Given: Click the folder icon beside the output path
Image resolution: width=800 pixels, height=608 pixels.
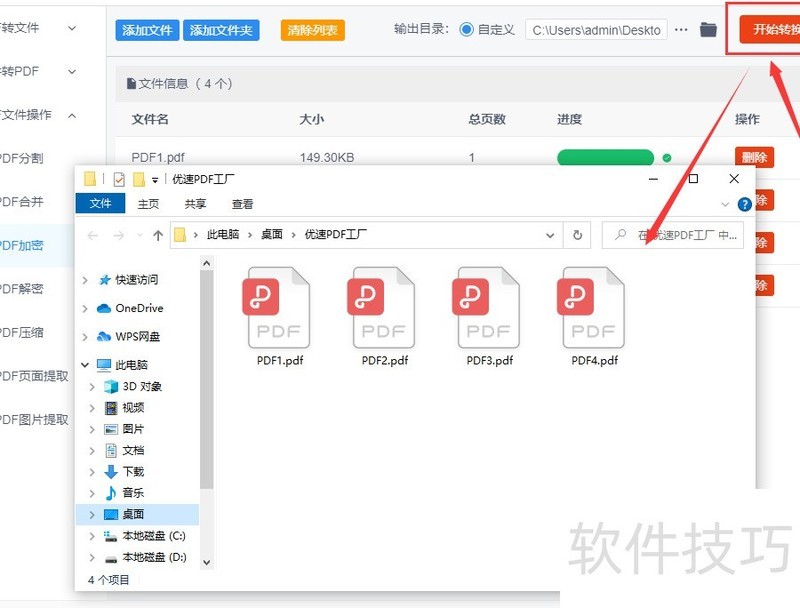Looking at the screenshot, I should [707, 29].
